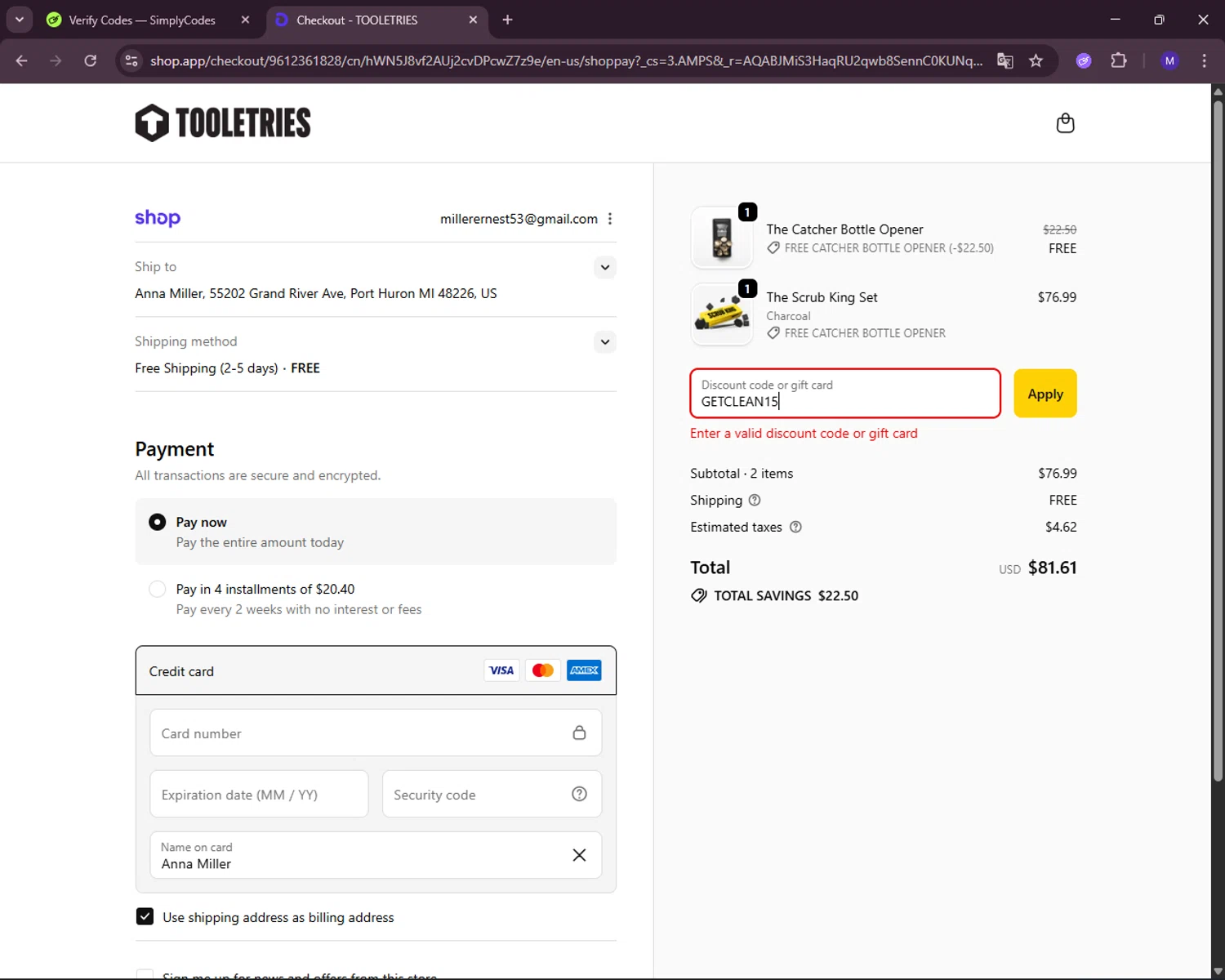Expand the Ship to address section
The width and height of the screenshot is (1225, 980).
point(605,267)
